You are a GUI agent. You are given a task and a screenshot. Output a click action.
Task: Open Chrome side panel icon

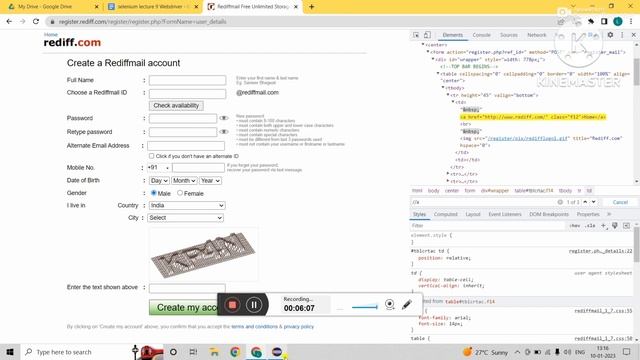click(604, 21)
